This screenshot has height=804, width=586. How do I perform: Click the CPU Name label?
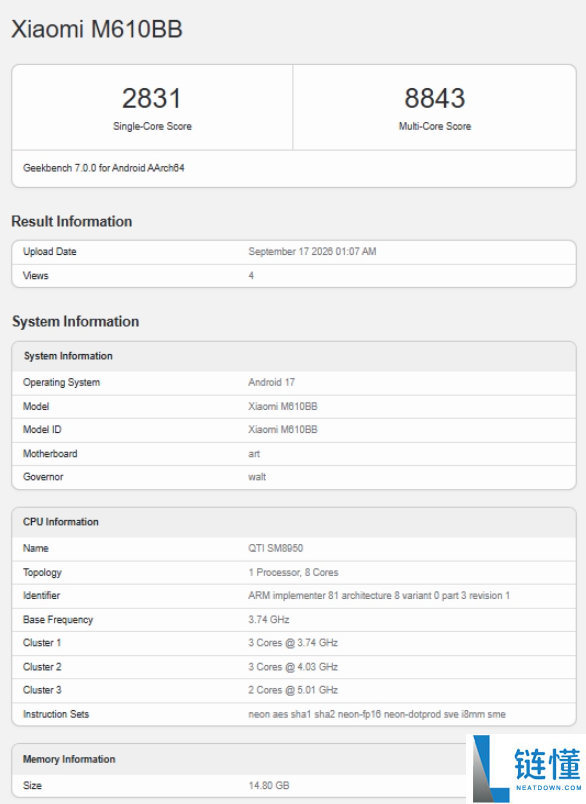35,548
